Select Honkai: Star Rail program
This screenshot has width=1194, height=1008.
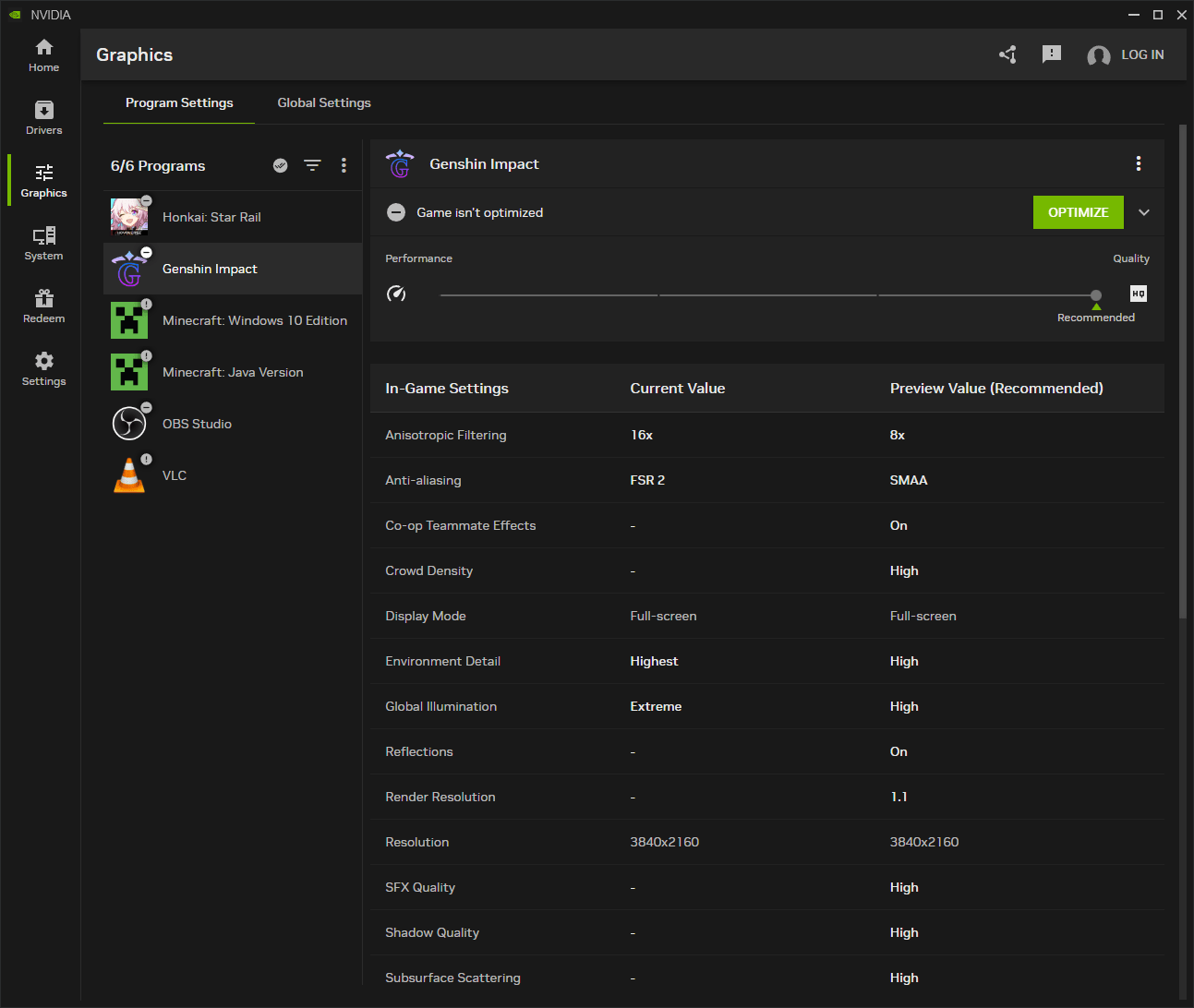pyautogui.click(x=233, y=217)
